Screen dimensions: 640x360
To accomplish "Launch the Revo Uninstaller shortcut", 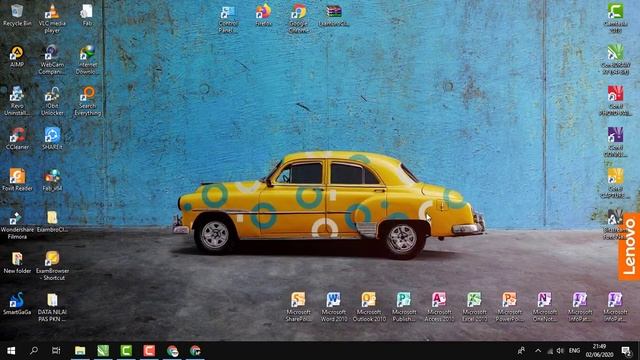I will [x=17, y=101].
